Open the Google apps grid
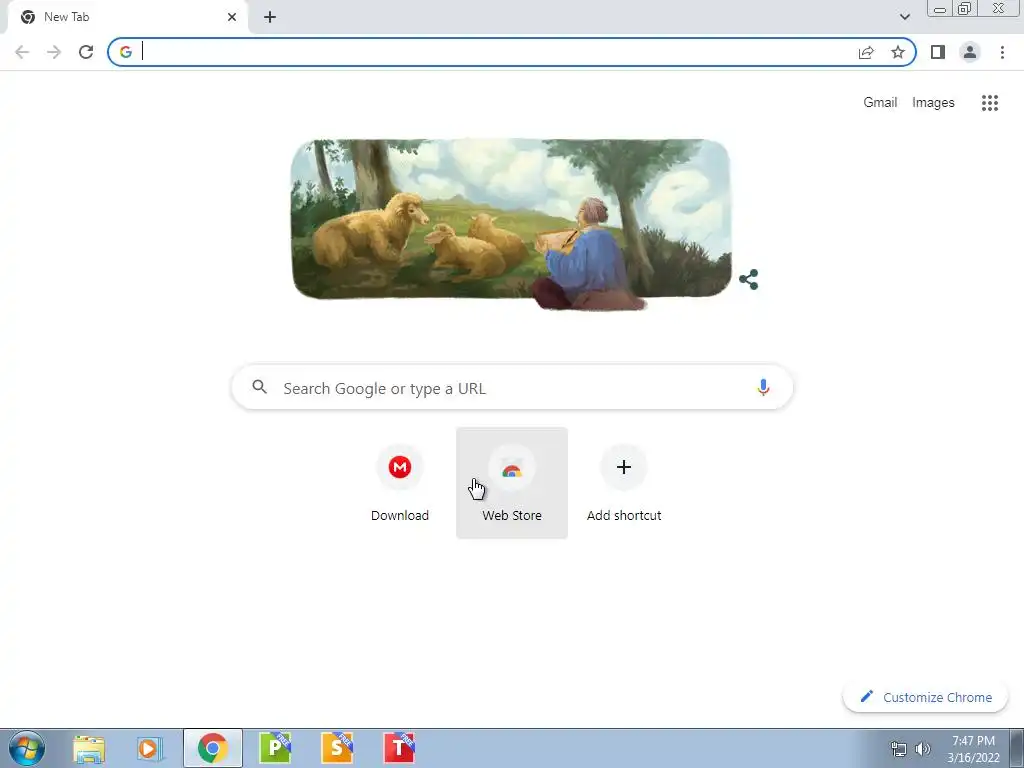The height and width of the screenshot is (768, 1024). pyautogui.click(x=990, y=103)
